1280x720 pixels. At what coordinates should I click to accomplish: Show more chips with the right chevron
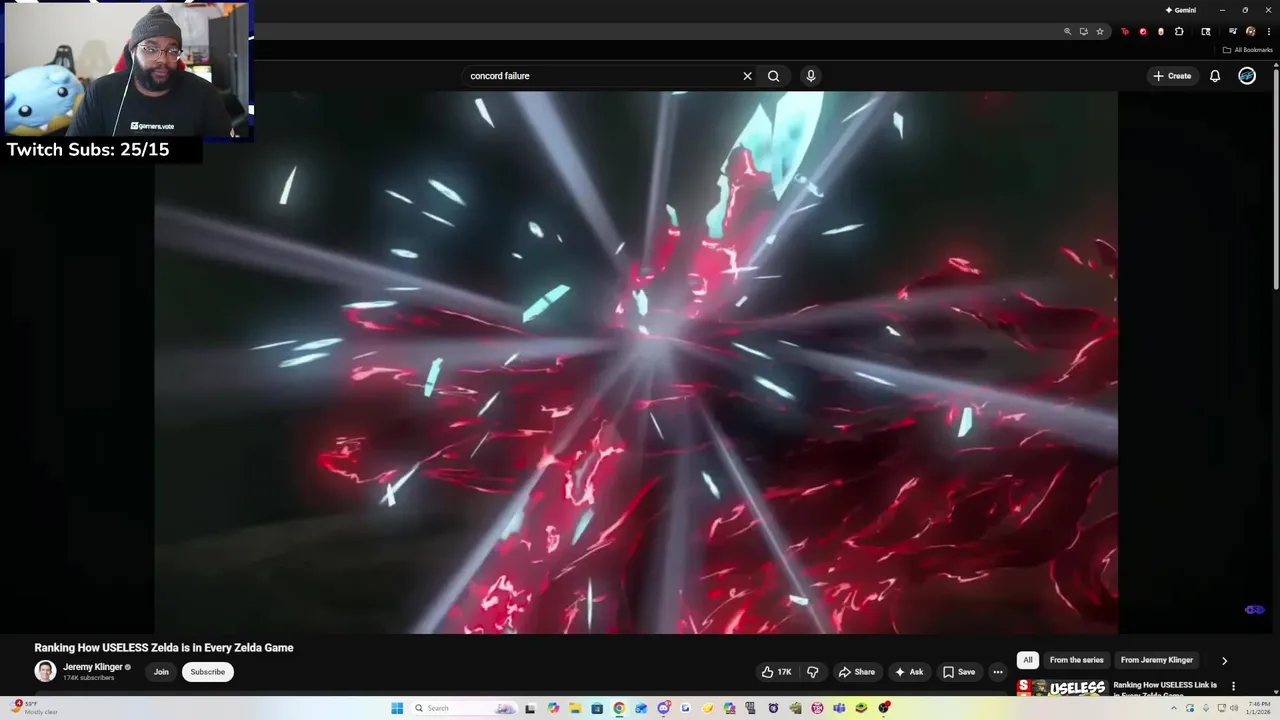1224,660
